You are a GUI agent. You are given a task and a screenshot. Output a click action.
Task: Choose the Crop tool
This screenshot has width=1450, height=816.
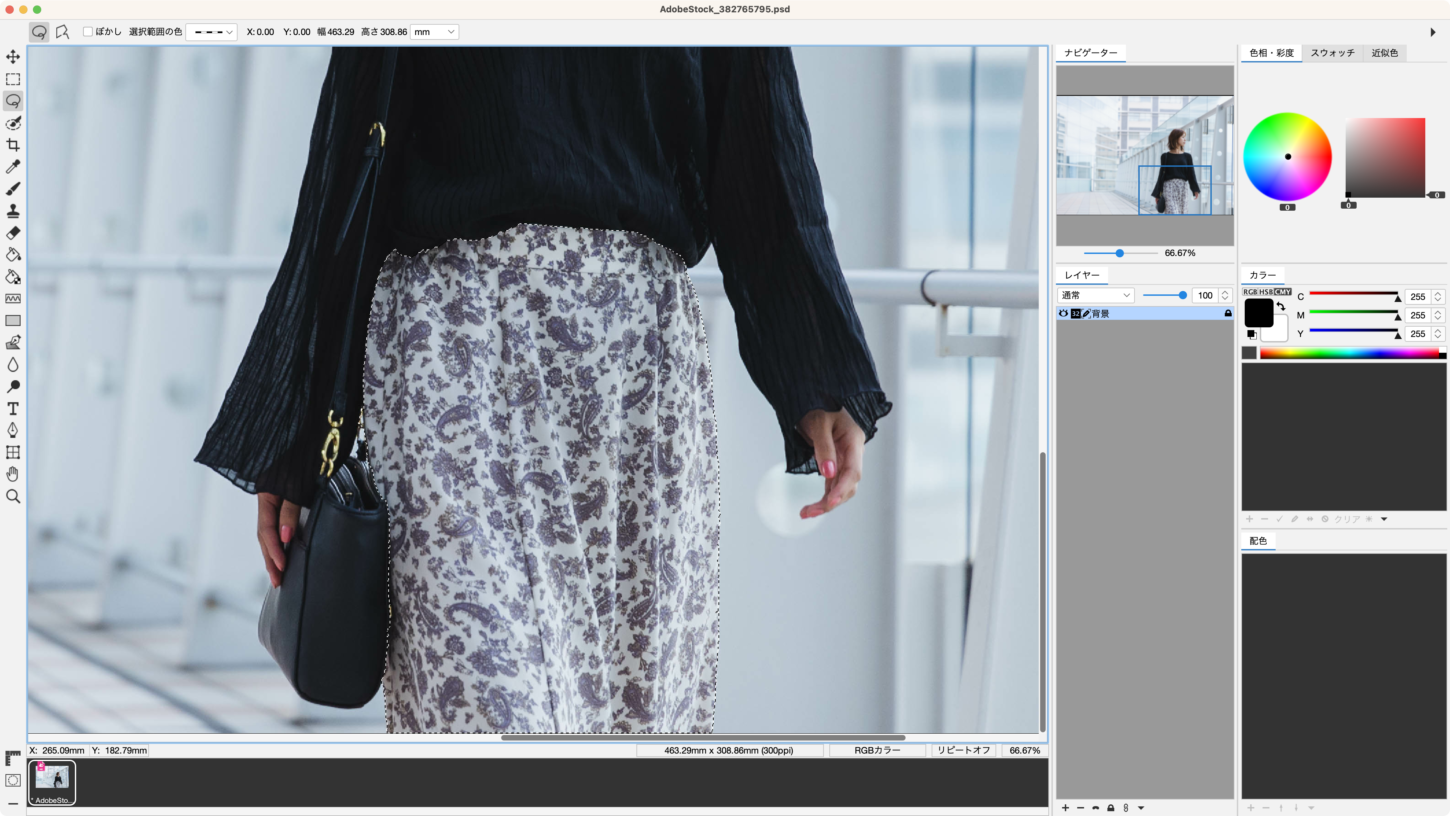click(13, 145)
